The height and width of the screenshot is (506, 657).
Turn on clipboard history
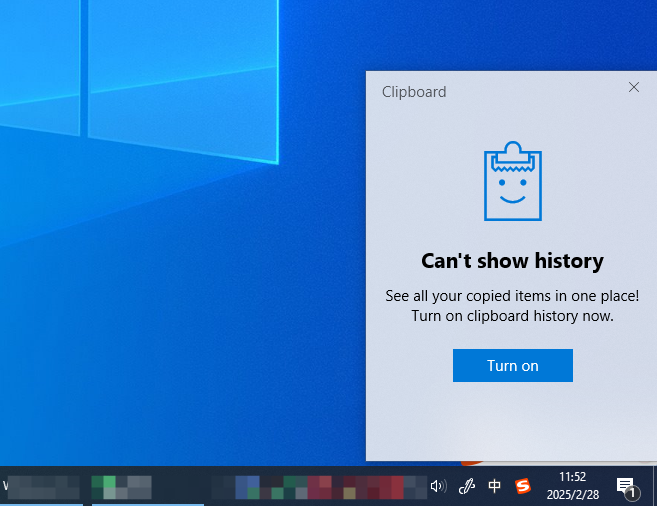tap(512, 365)
